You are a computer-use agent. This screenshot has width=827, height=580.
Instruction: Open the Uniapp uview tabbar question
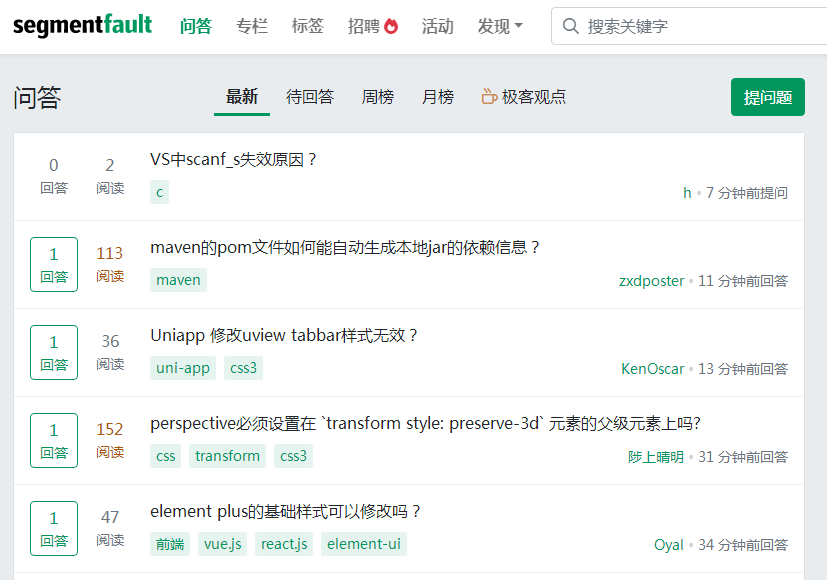[x=284, y=335]
